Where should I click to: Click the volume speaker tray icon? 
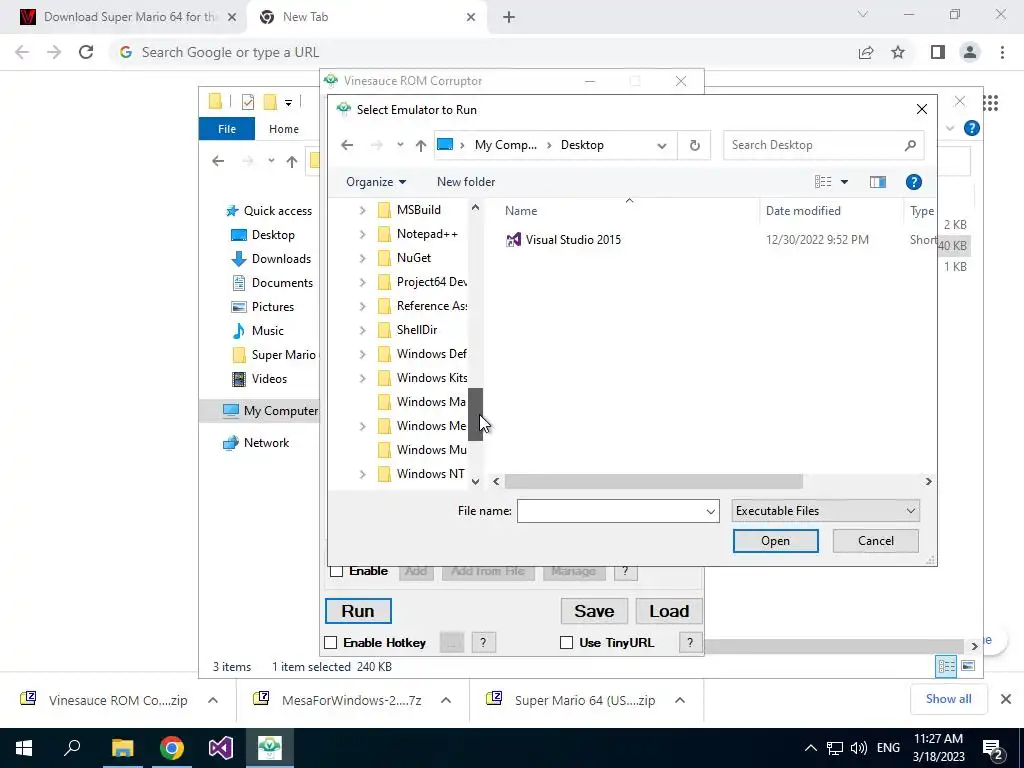(859, 748)
